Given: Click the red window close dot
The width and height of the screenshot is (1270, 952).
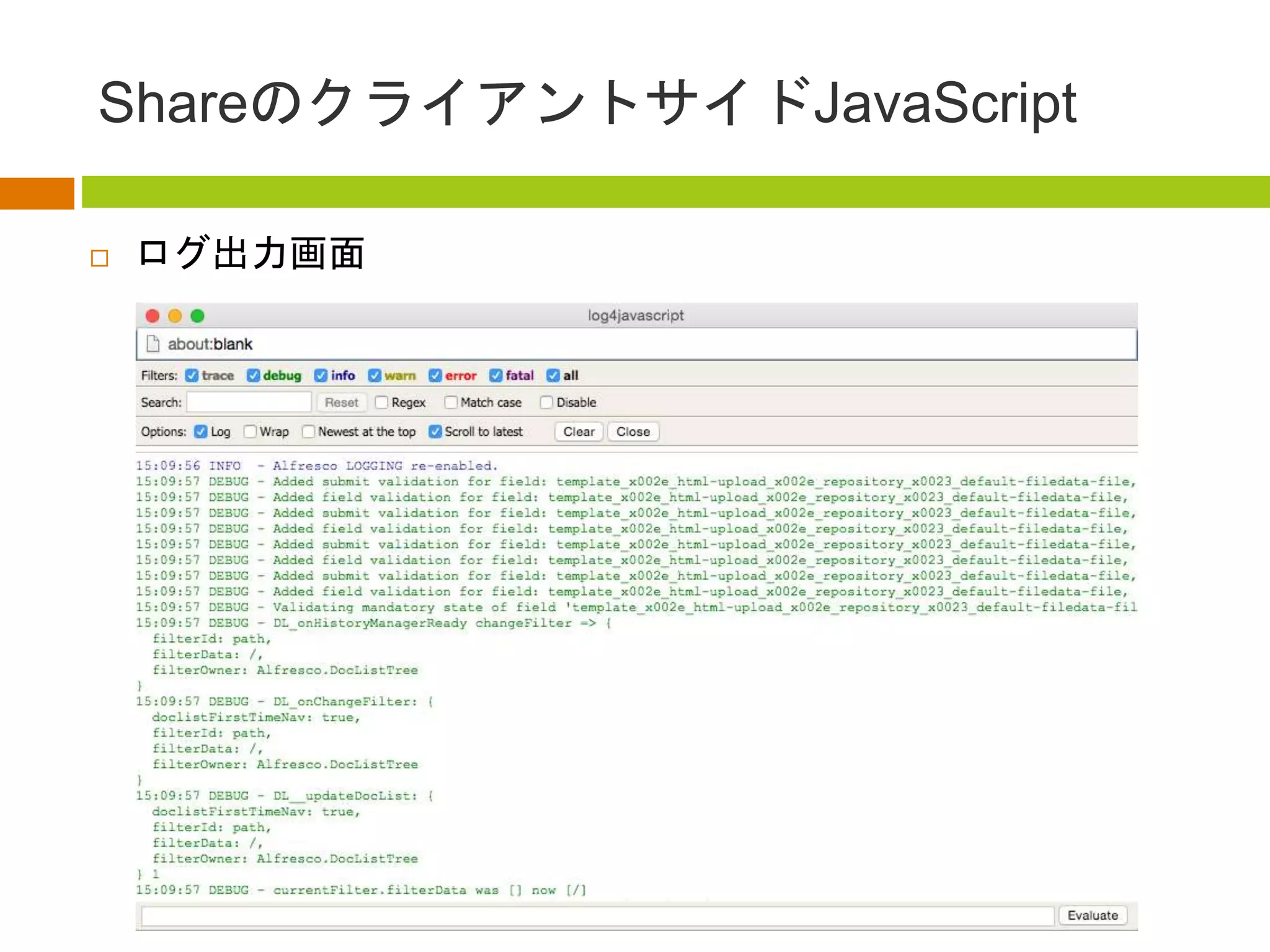Looking at the screenshot, I should (153, 316).
